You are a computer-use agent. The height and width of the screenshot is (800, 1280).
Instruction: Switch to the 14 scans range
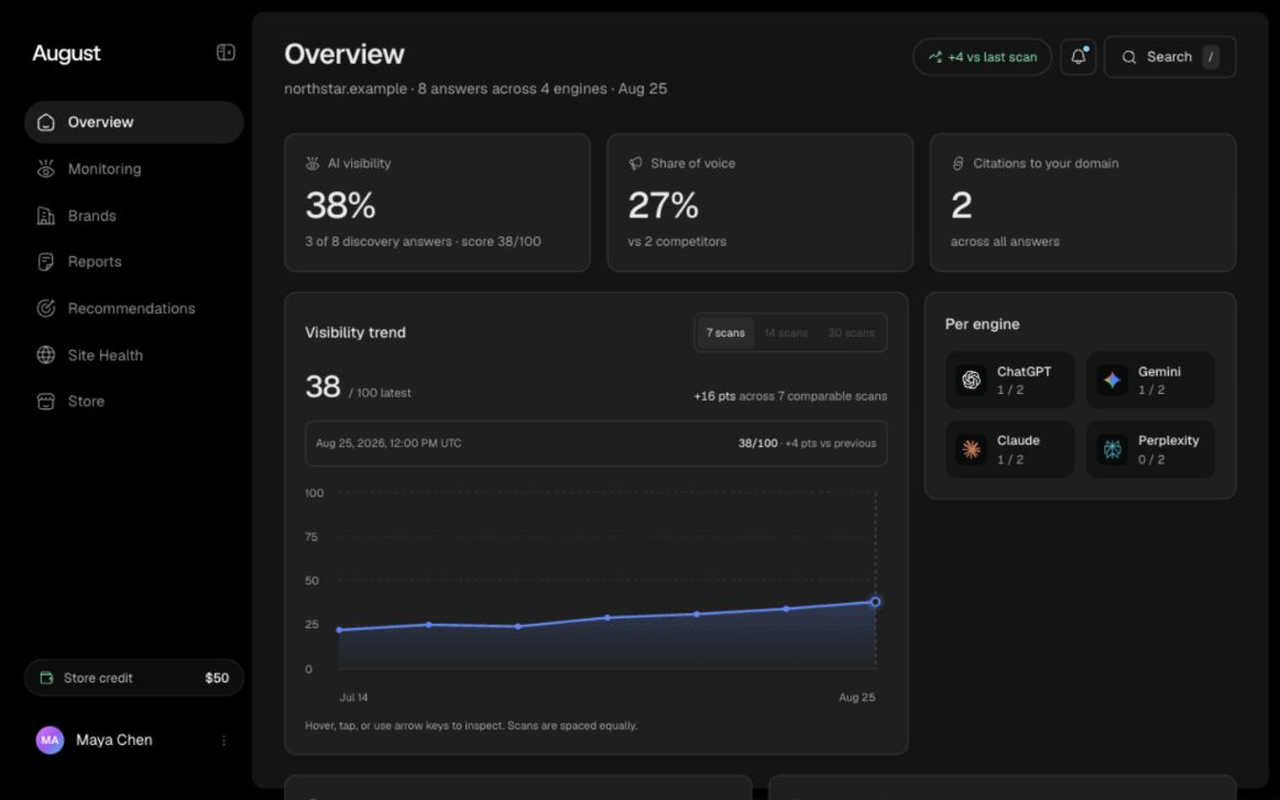point(786,333)
